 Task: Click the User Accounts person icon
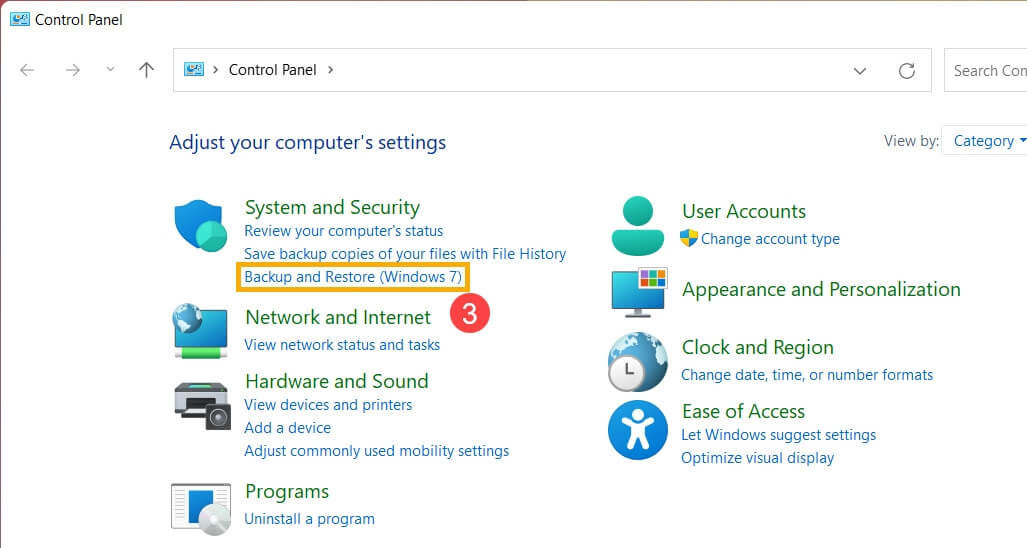(637, 225)
